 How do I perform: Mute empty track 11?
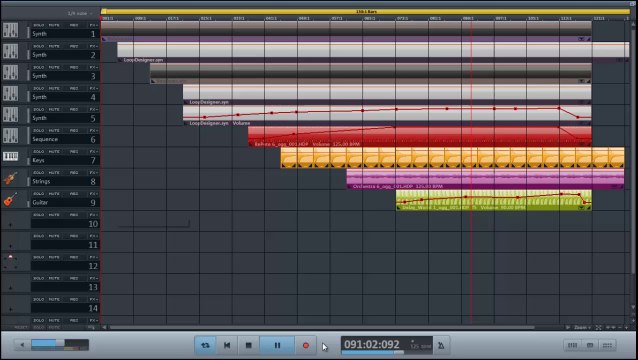[54, 236]
